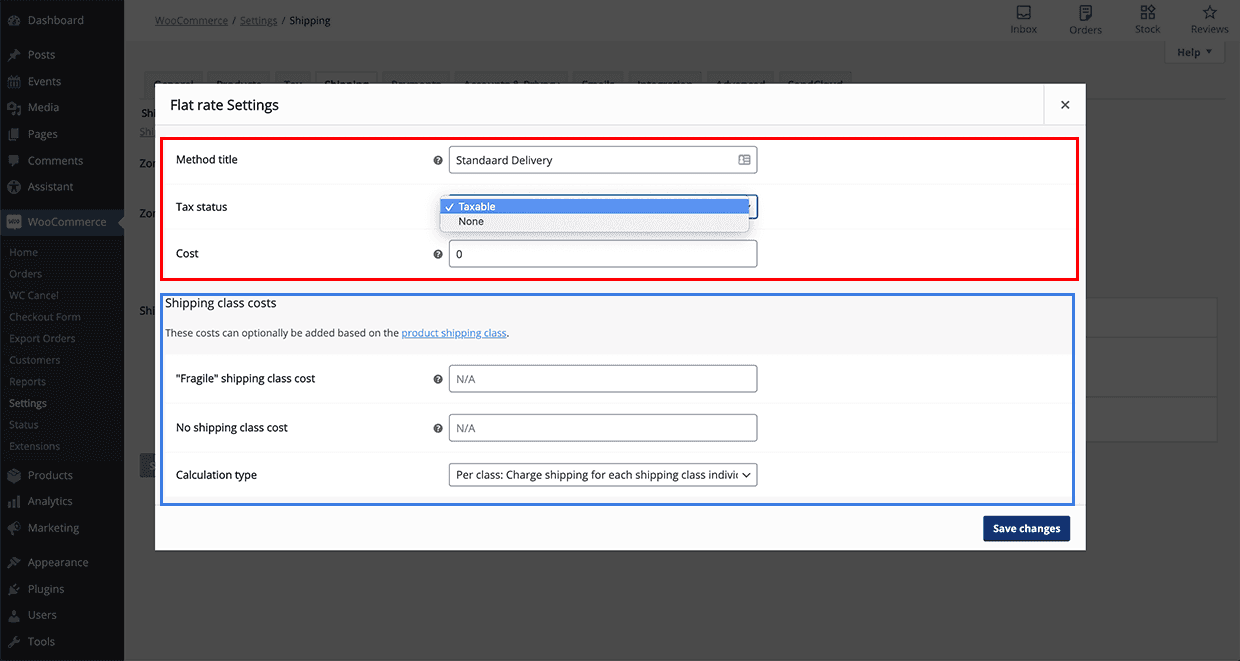Click the Tools wrench icon
The image size is (1240, 661).
pyautogui.click(x=13, y=641)
